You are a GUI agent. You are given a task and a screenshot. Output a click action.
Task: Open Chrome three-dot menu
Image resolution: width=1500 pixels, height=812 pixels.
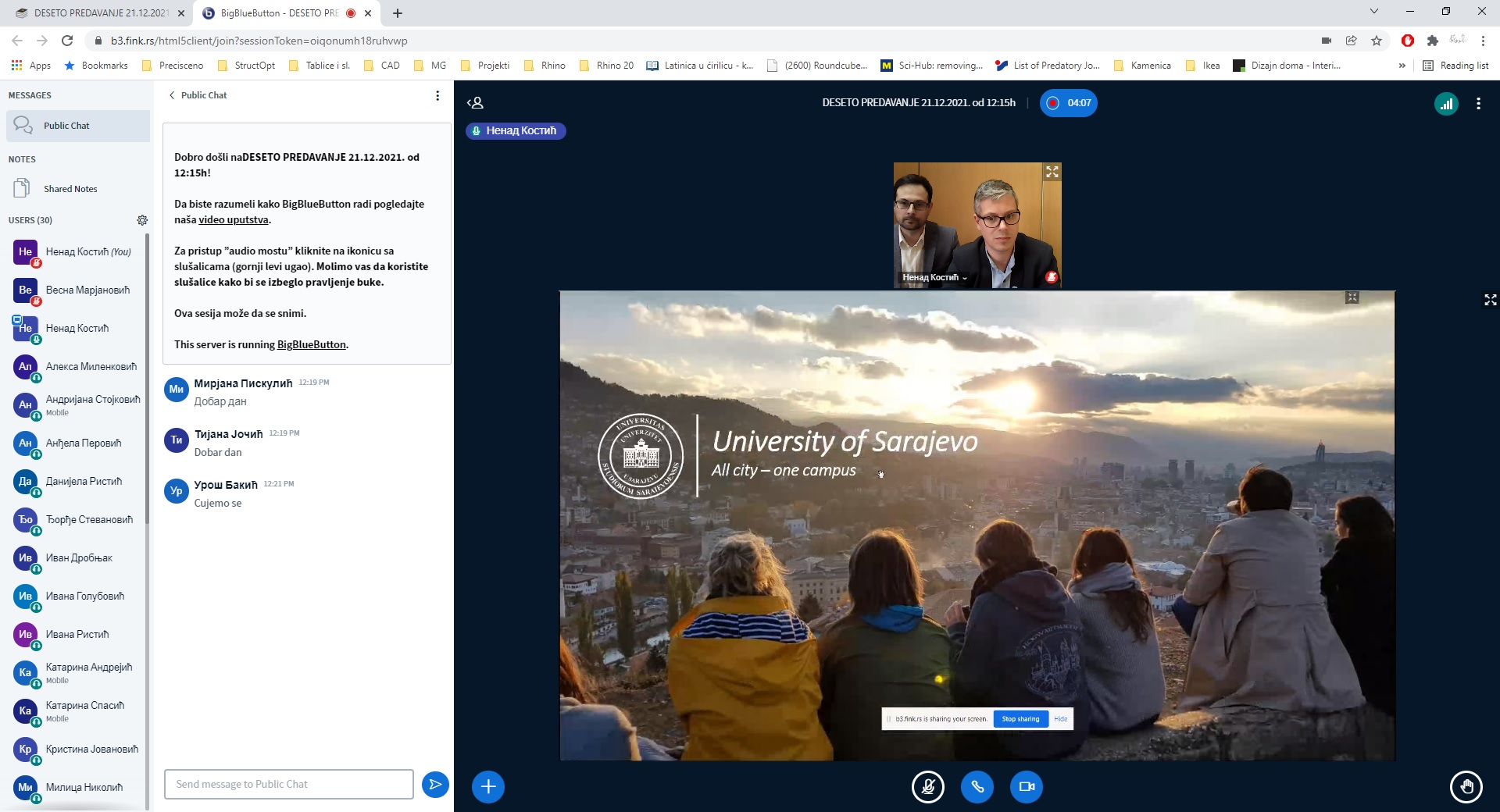pos(1484,41)
